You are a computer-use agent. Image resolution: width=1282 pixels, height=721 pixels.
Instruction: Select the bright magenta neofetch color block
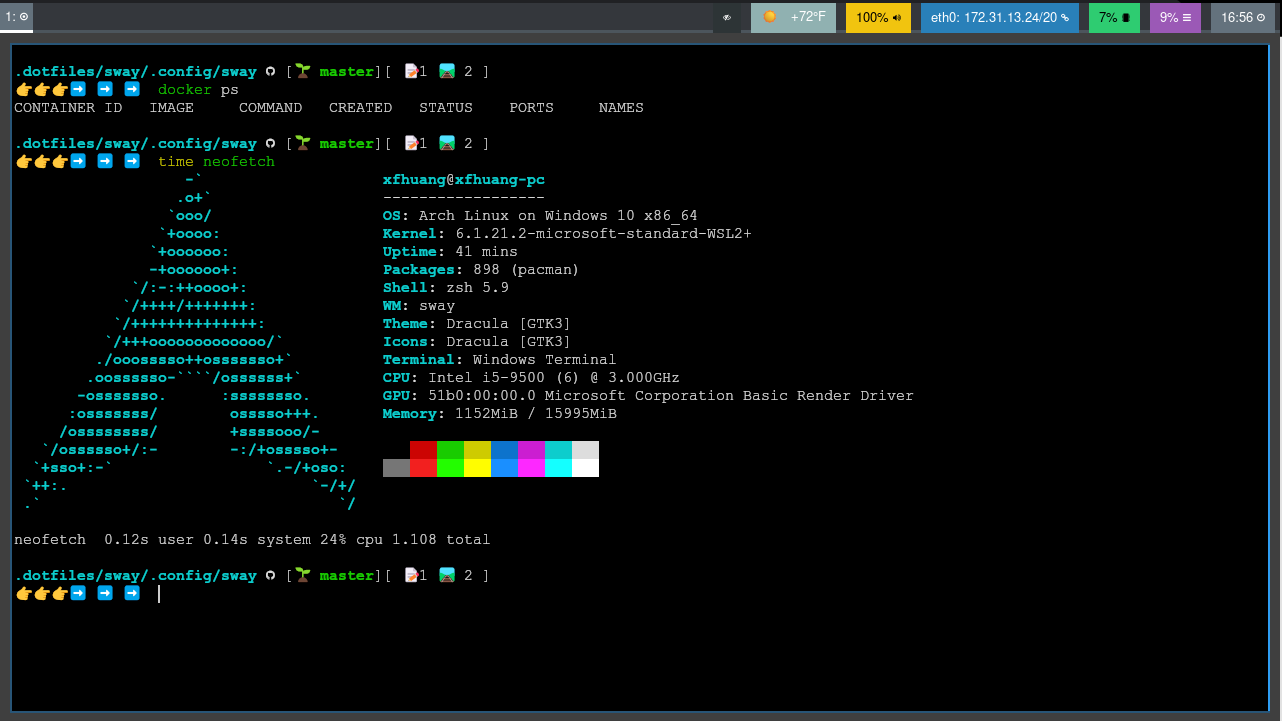531,468
